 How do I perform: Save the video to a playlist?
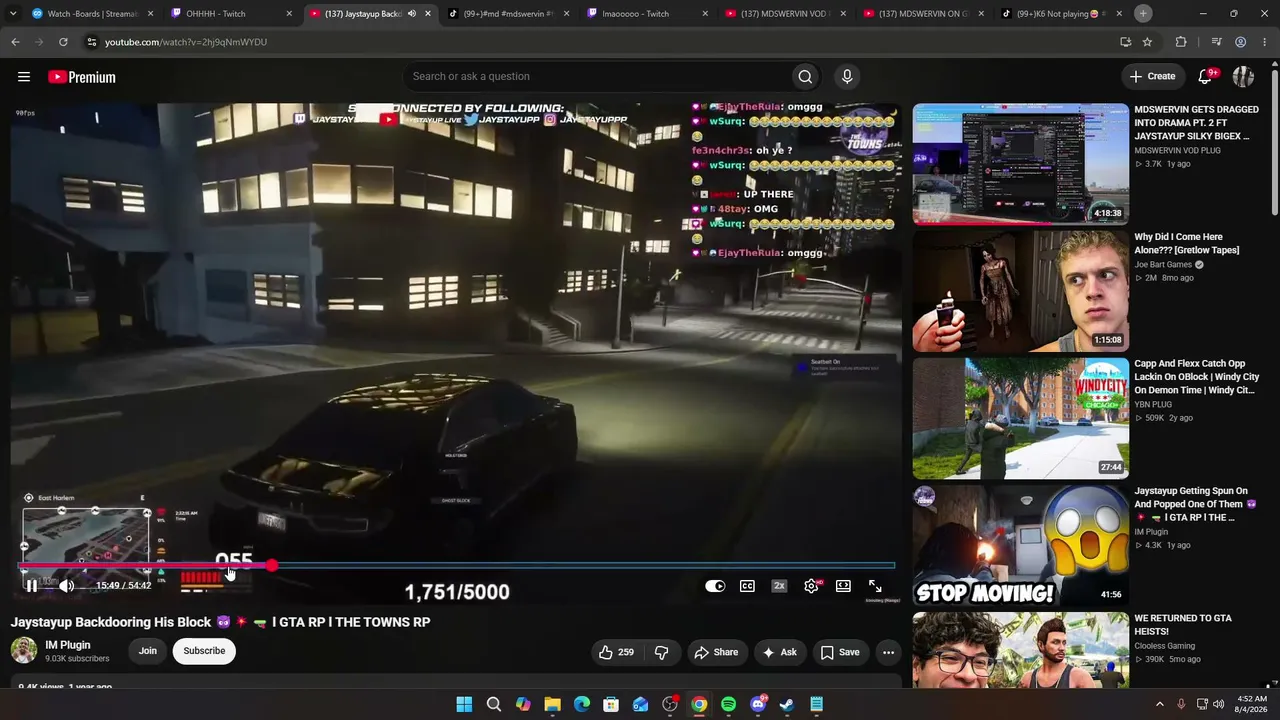pos(840,652)
